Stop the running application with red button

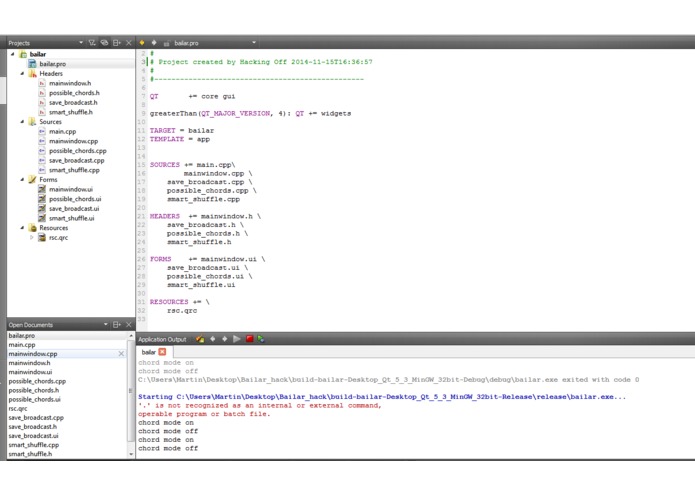(250, 339)
